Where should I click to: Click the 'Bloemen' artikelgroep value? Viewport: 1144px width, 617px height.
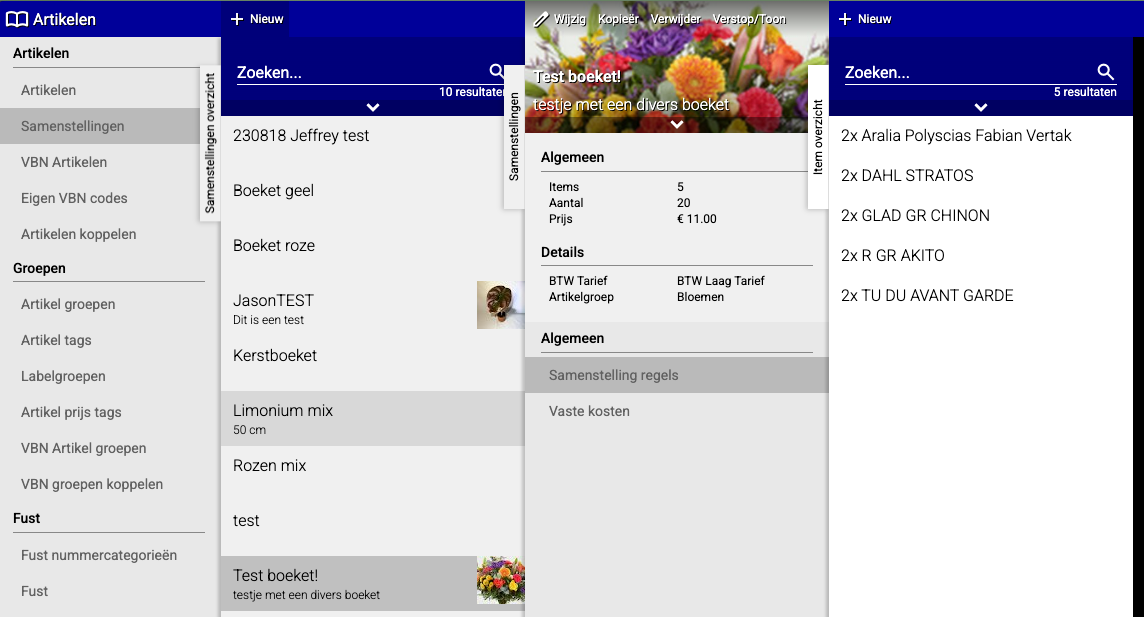click(x=700, y=297)
